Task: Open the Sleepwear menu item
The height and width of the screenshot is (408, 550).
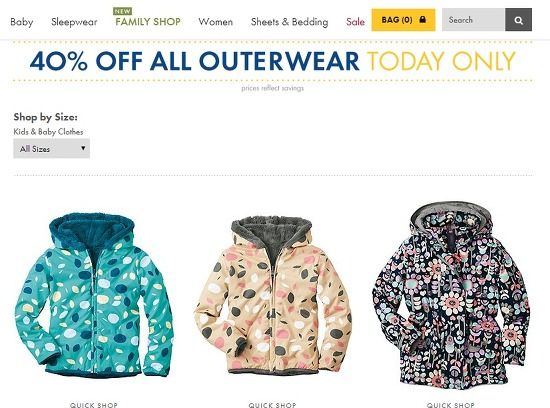Action: [74, 22]
